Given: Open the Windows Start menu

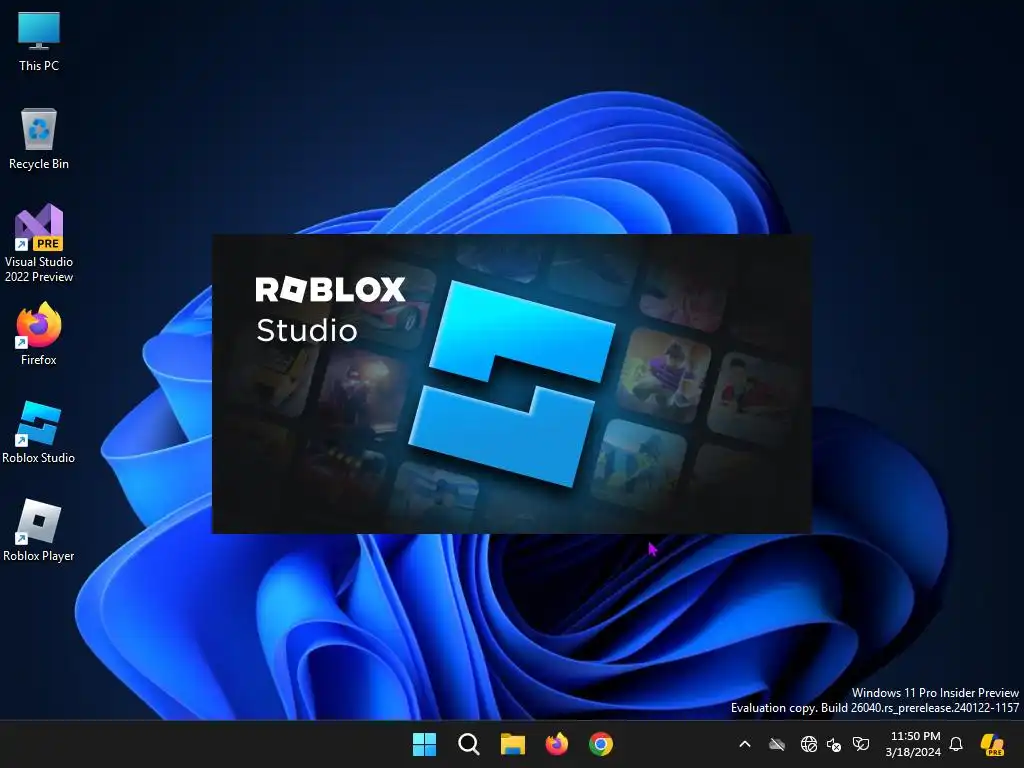Looking at the screenshot, I should point(424,744).
